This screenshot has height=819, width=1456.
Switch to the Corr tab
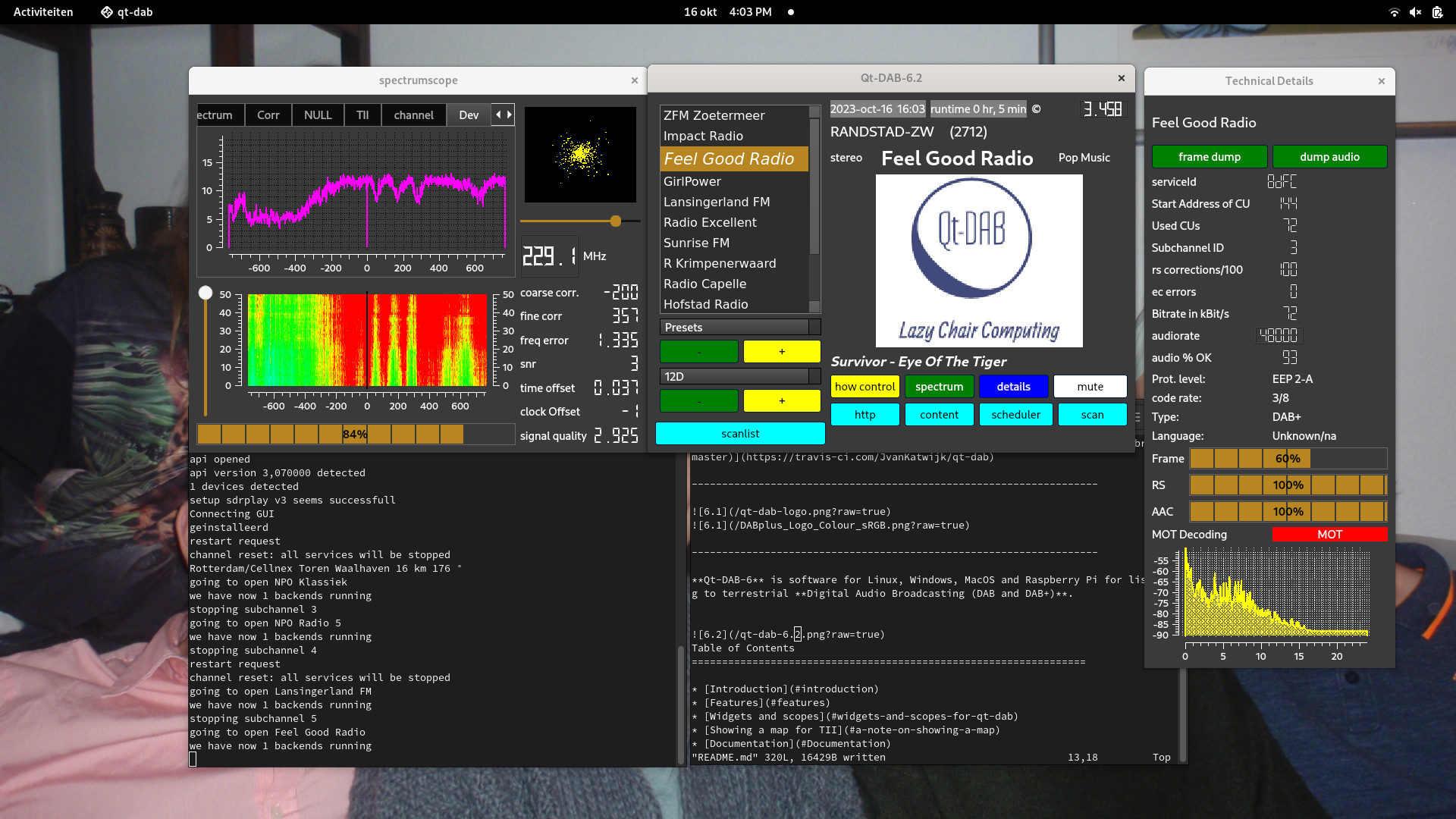click(x=268, y=115)
